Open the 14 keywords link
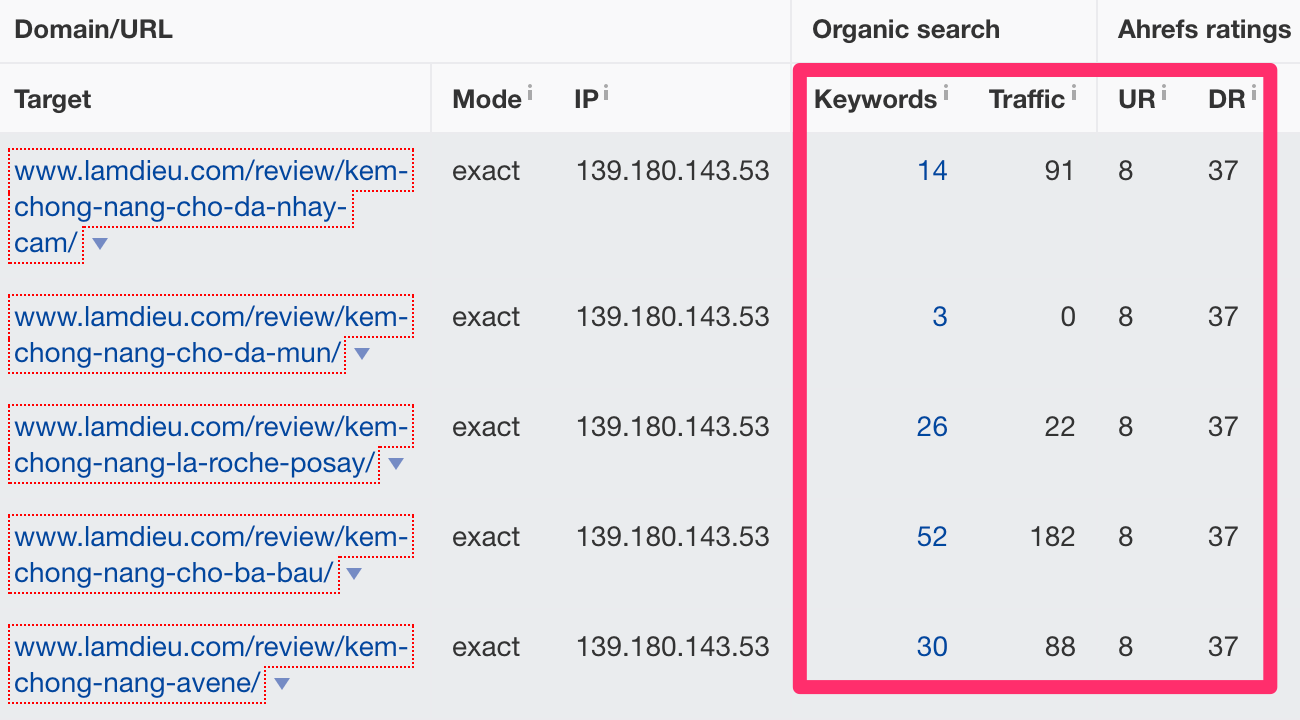 pos(932,171)
